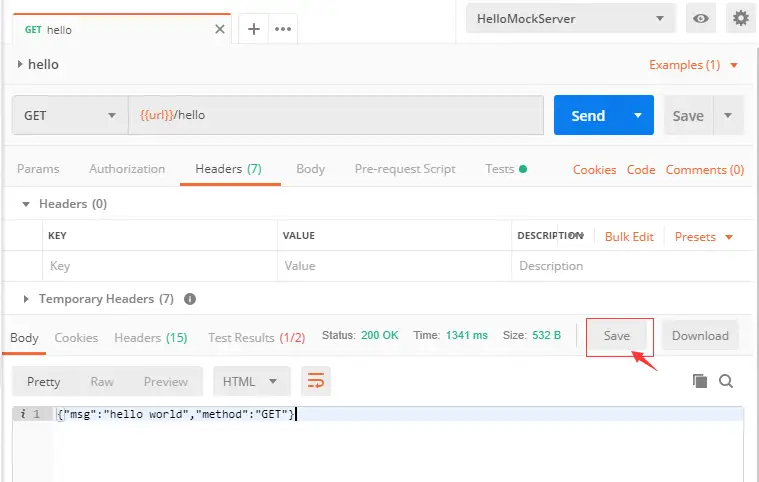Image resolution: width=759 pixels, height=482 pixels.
Task: Click the blue Send button
Action: [x=587, y=115]
